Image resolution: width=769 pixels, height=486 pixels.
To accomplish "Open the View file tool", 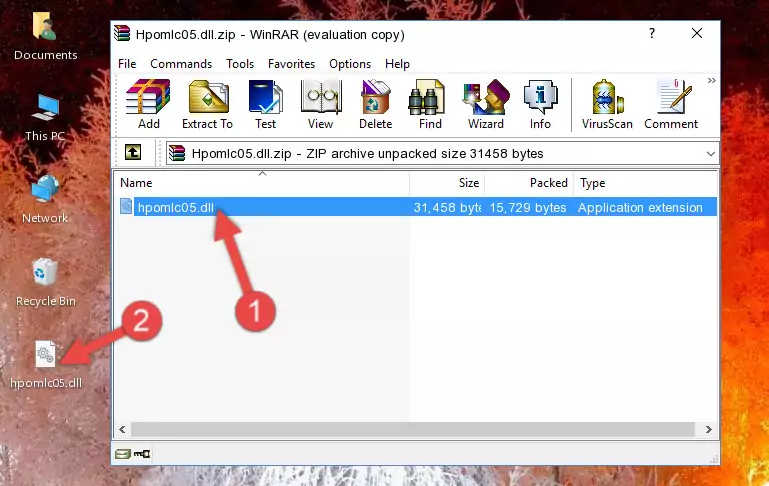I will tap(321, 104).
